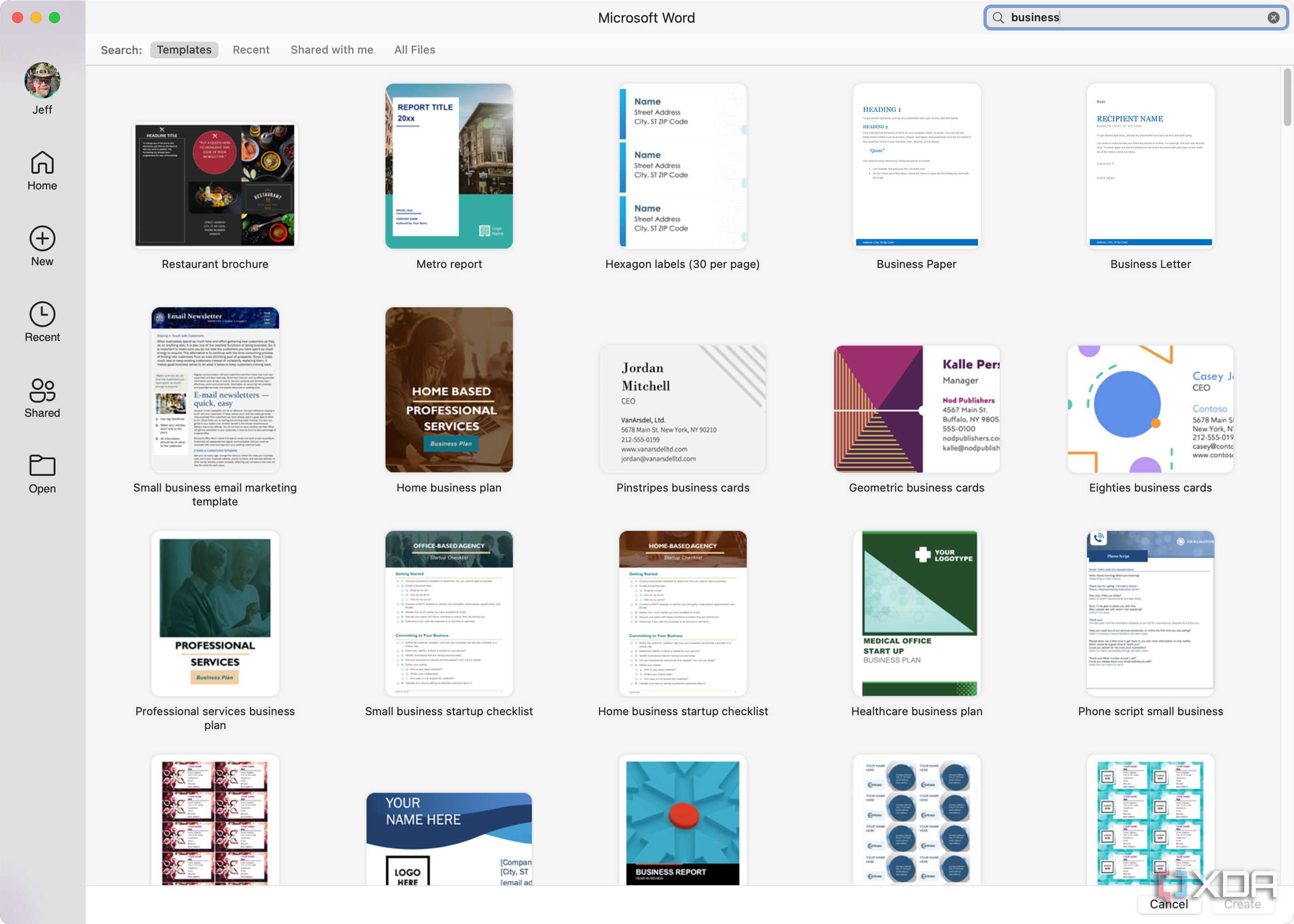Screen dimensions: 1294x924
Task: Select the Business Paper template
Action: point(917,166)
